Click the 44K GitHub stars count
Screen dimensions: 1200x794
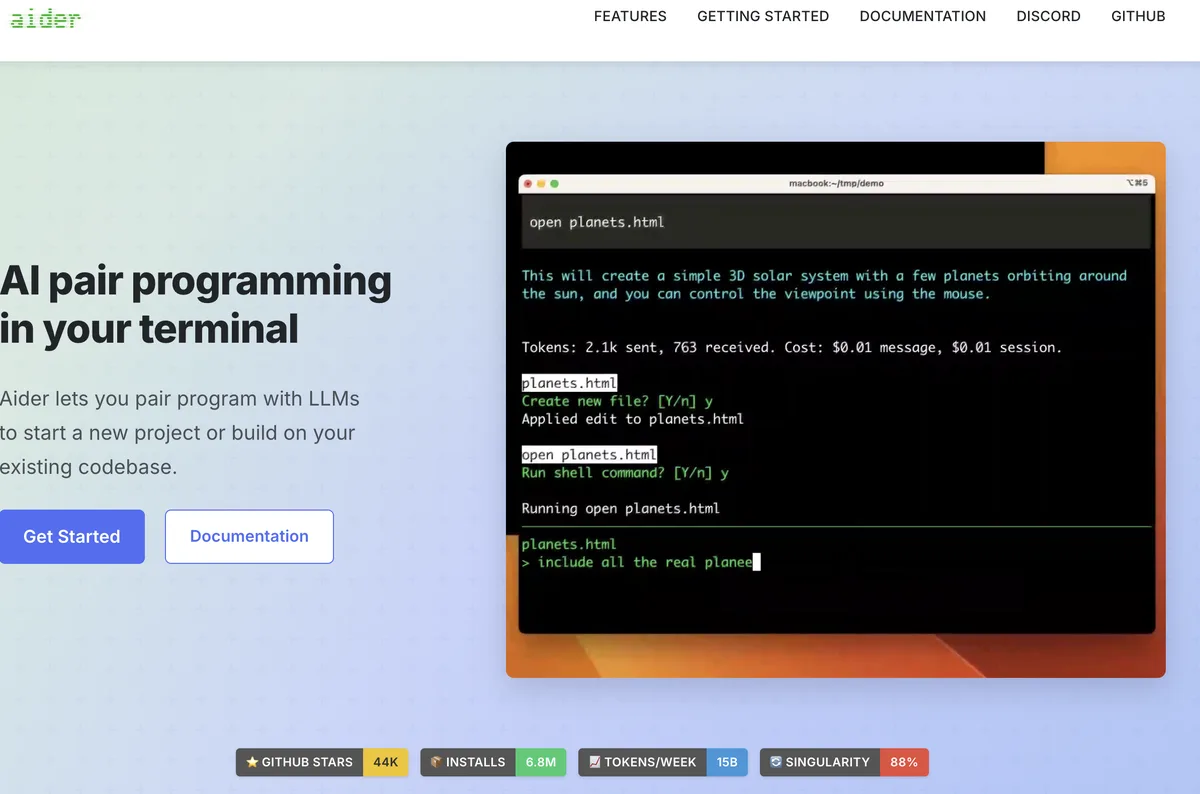click(x=385, y=762)
